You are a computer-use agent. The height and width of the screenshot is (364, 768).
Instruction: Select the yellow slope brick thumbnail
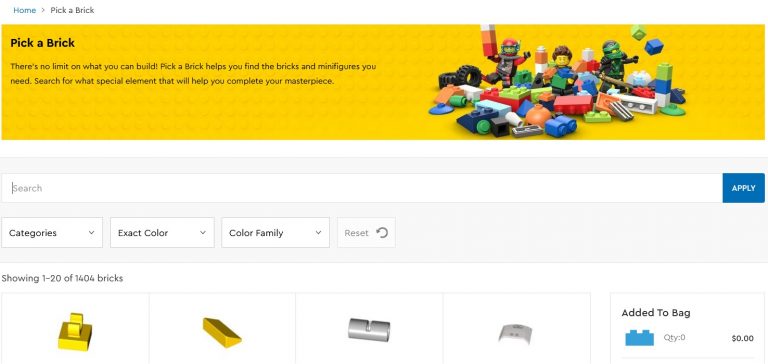(x=222, y=332)
